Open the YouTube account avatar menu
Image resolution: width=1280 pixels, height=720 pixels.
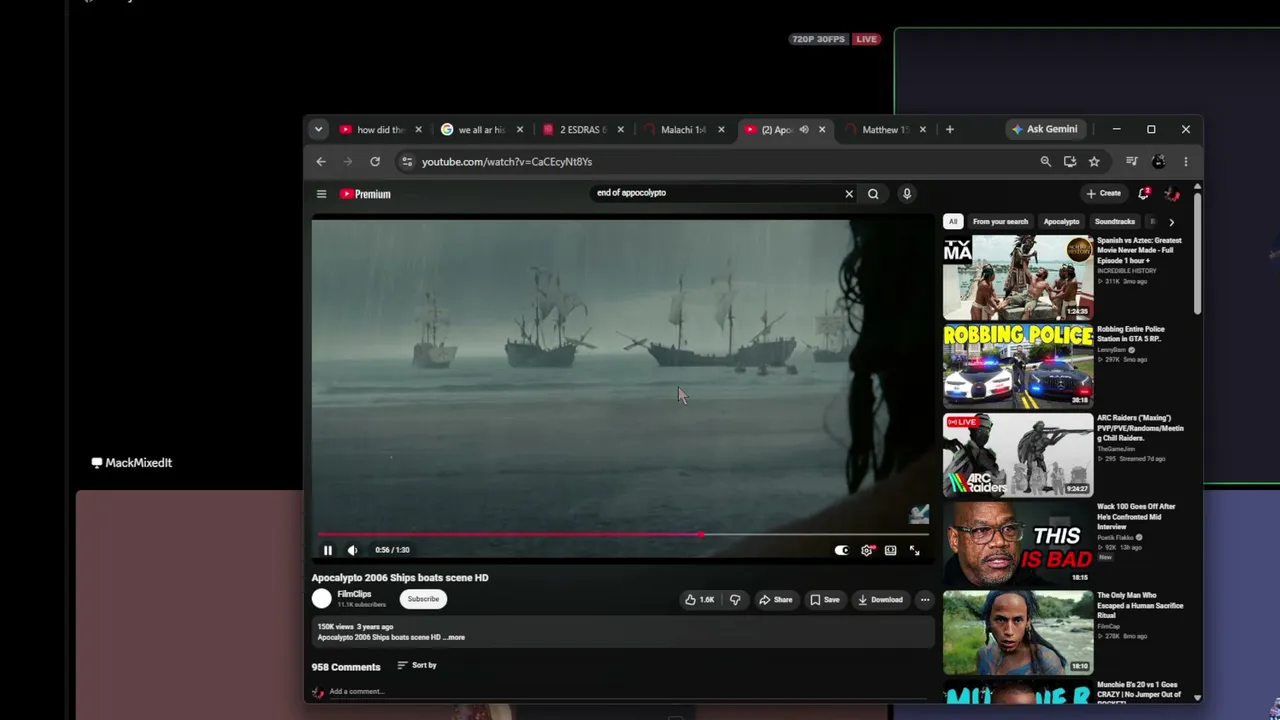pyautogui.click(x=1172, y=193)
